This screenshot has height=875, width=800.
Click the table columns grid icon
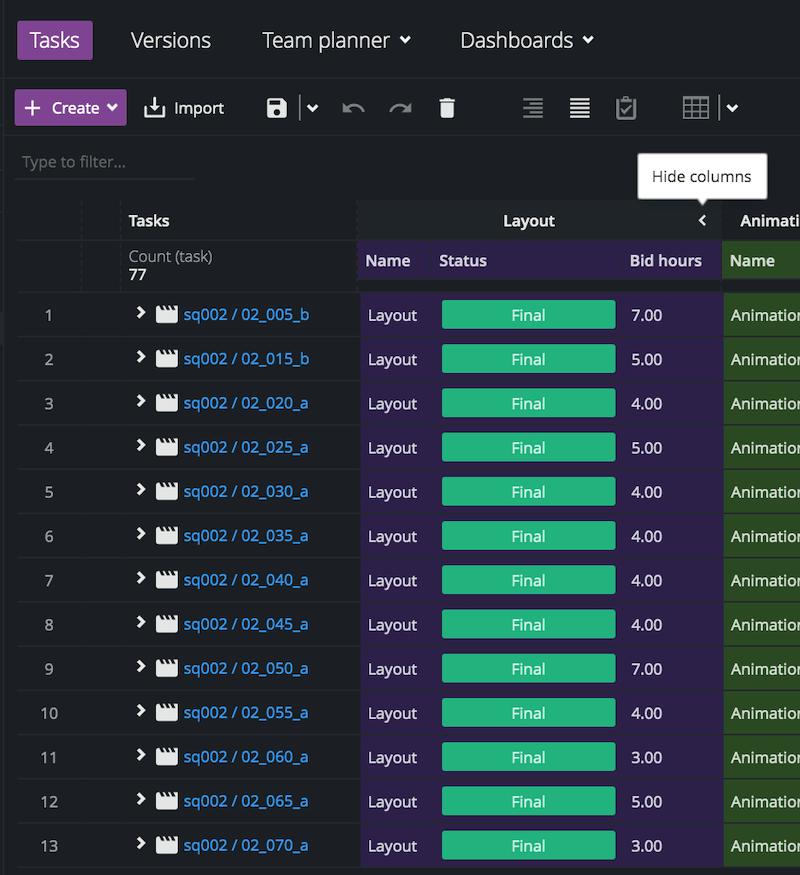(x=696, y=108)
